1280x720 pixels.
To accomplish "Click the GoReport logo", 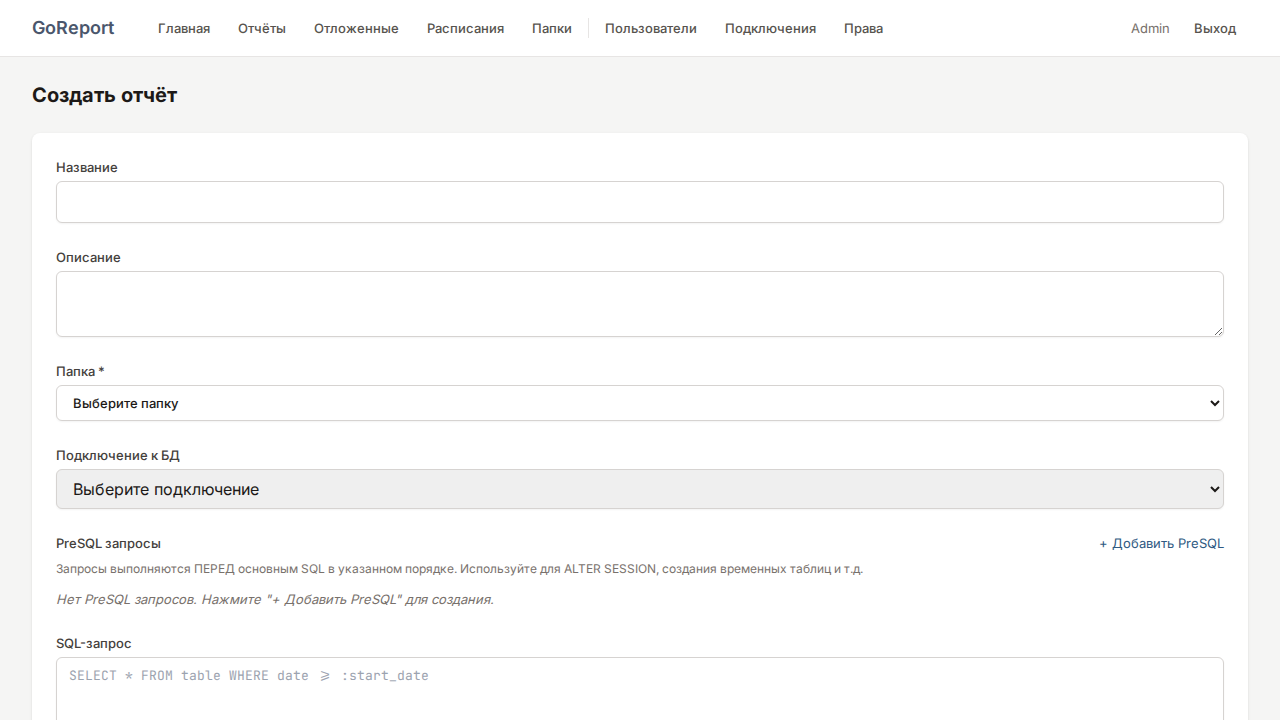I will [x=73, y=28].
